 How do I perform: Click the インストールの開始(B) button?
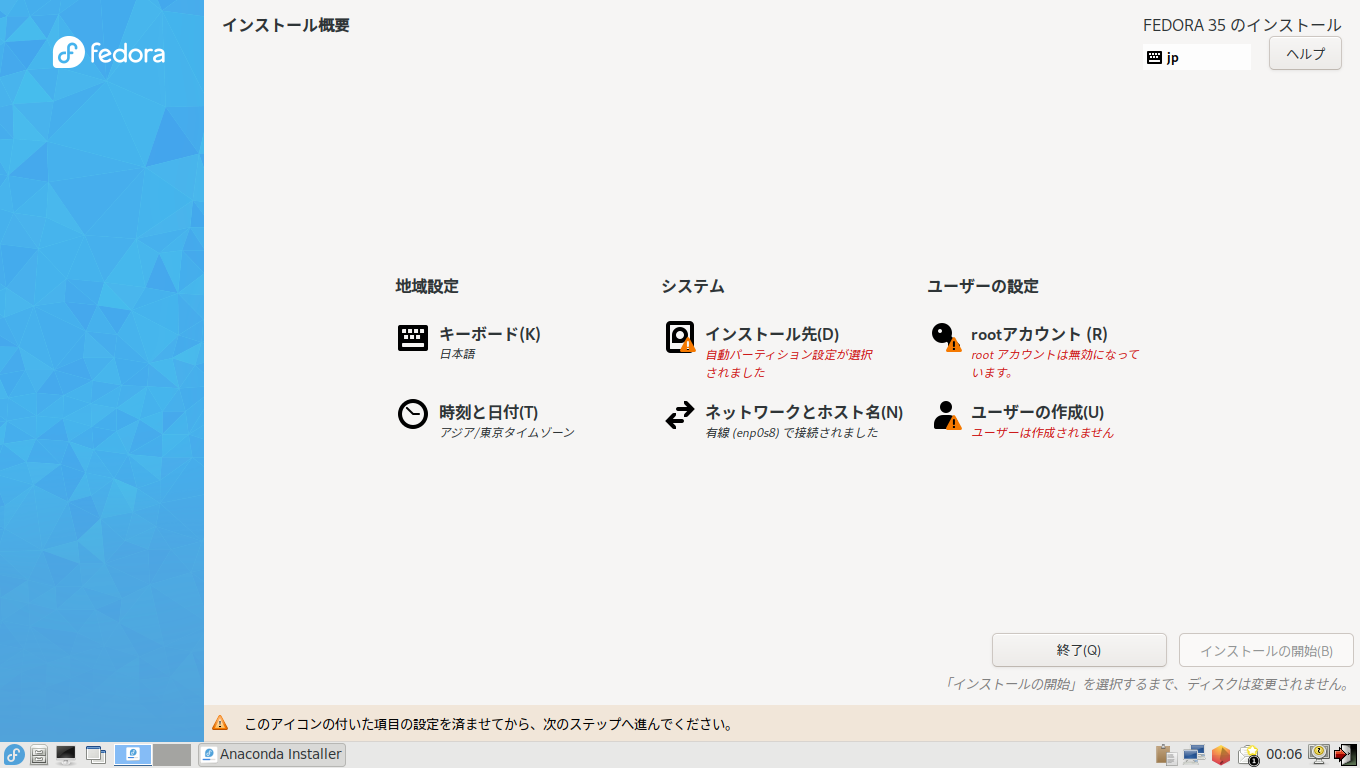[x=1266, y=650]
